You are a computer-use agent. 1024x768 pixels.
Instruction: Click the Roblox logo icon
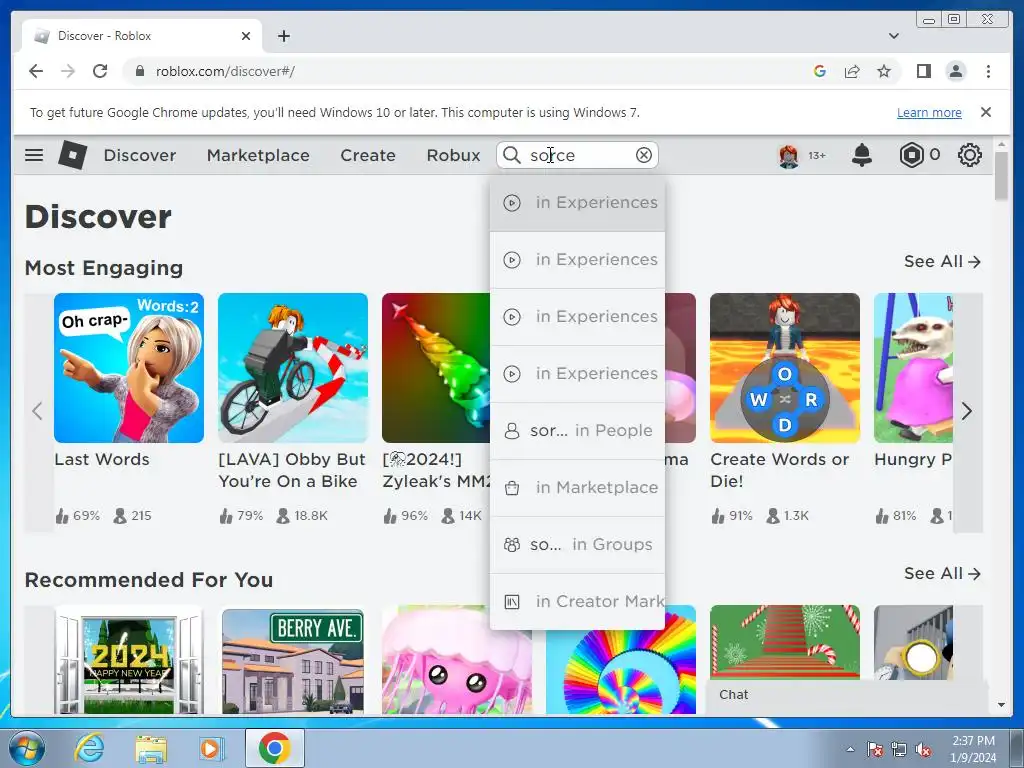72,155
